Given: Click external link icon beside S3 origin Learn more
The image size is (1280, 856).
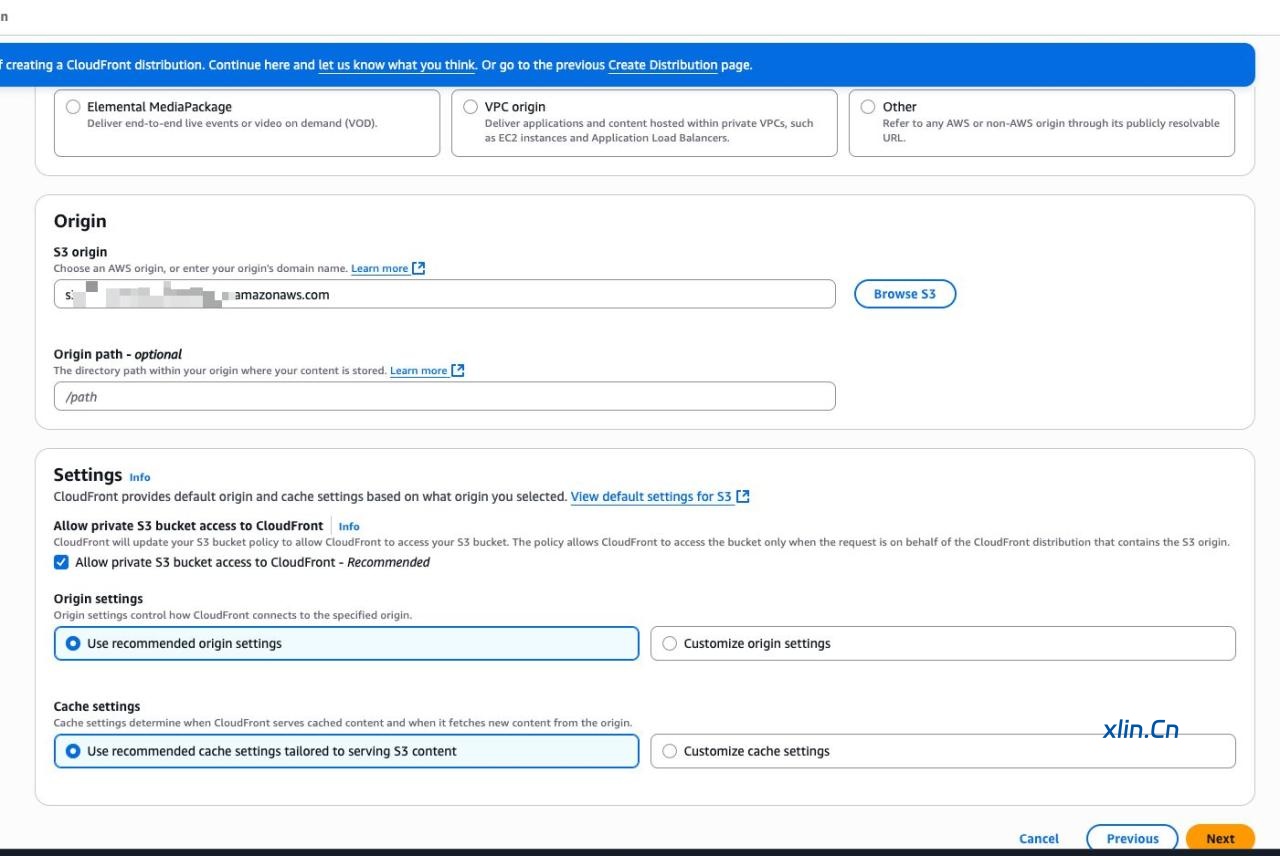Looking at the screenshot, I should [419, 268].
